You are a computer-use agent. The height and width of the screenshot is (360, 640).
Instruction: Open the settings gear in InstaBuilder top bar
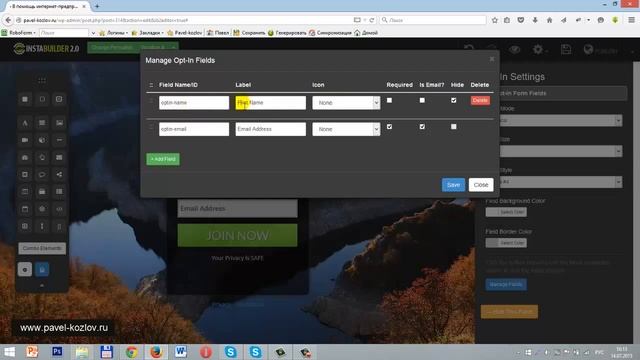(x=538, y=49)
